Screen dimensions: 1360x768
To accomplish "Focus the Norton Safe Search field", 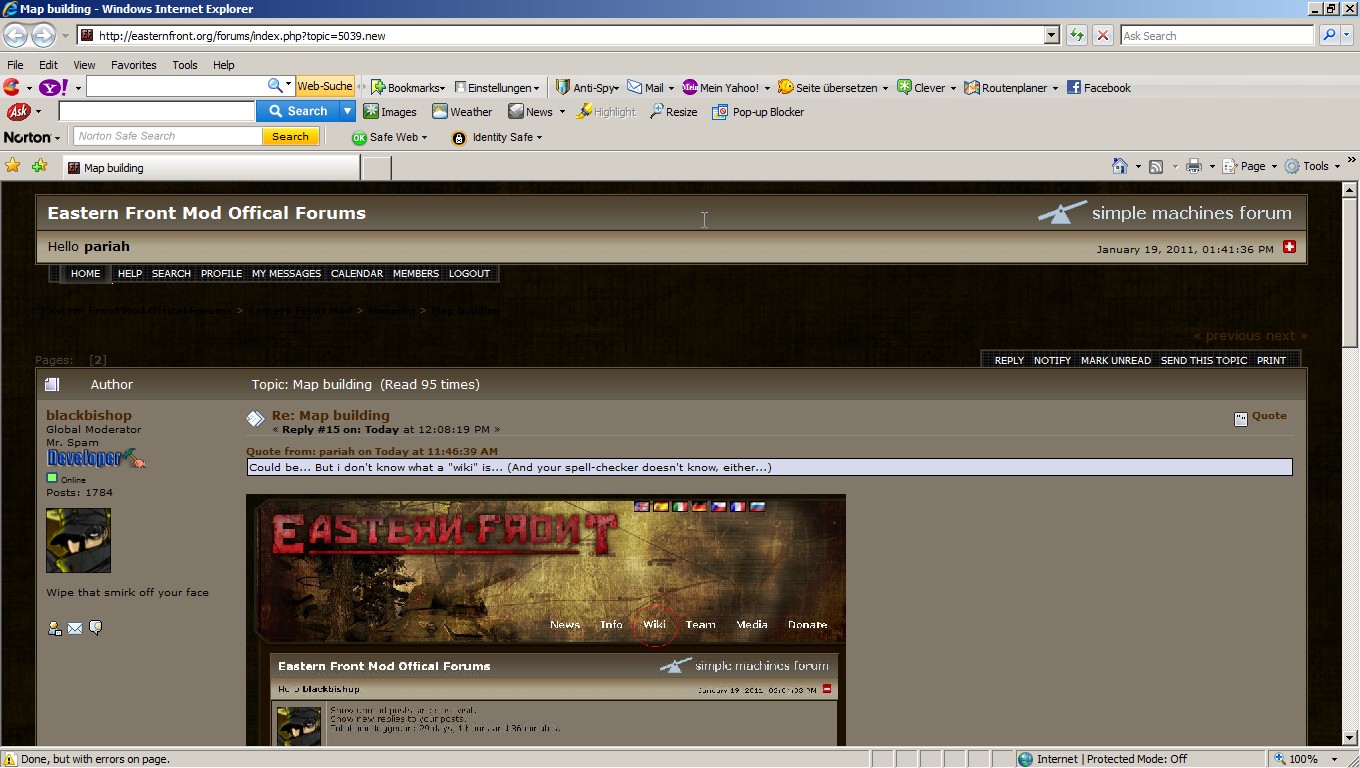I will tap(168, 136).
